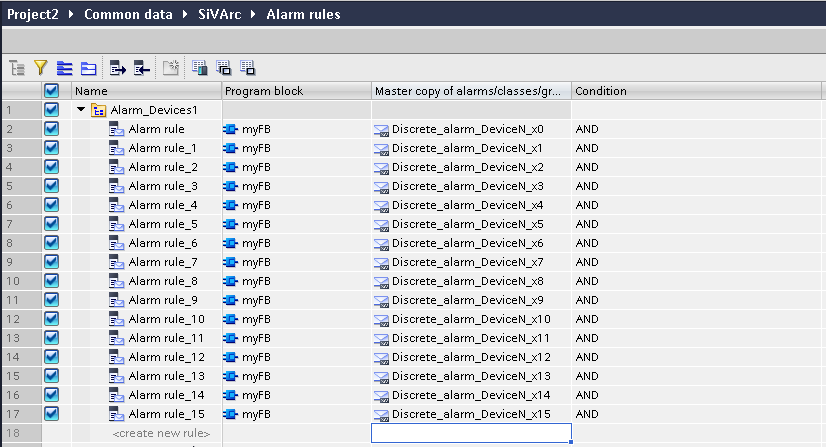Click the yellow funnel filter icon
The height and width of the screenshot is (447, 826).
[x=41, y=68]
